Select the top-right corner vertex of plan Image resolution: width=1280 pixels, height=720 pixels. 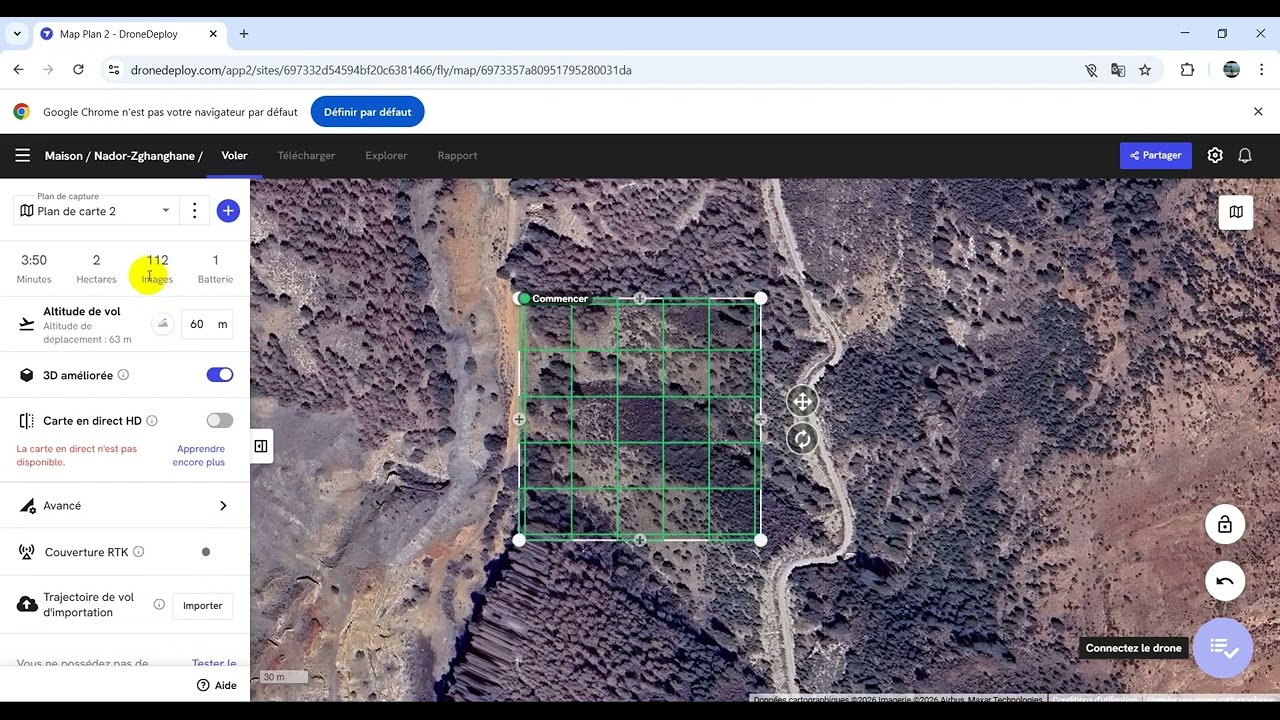tap(761, 298)
